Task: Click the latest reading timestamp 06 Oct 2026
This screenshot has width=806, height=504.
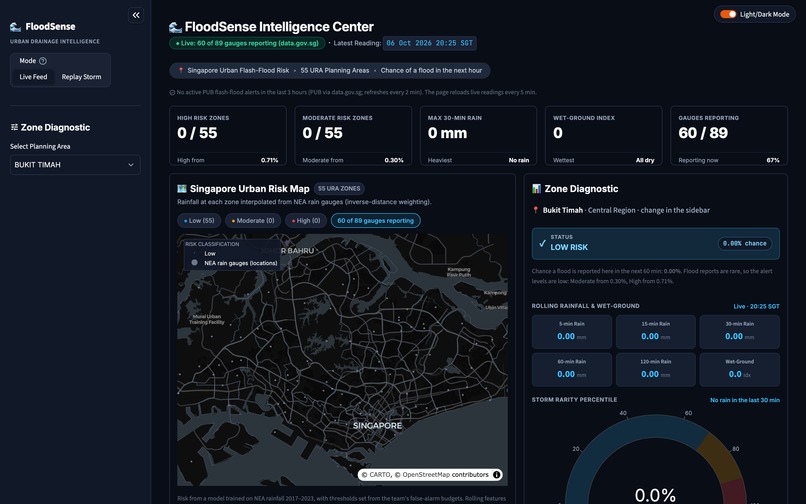Action: tap(429, 43)
